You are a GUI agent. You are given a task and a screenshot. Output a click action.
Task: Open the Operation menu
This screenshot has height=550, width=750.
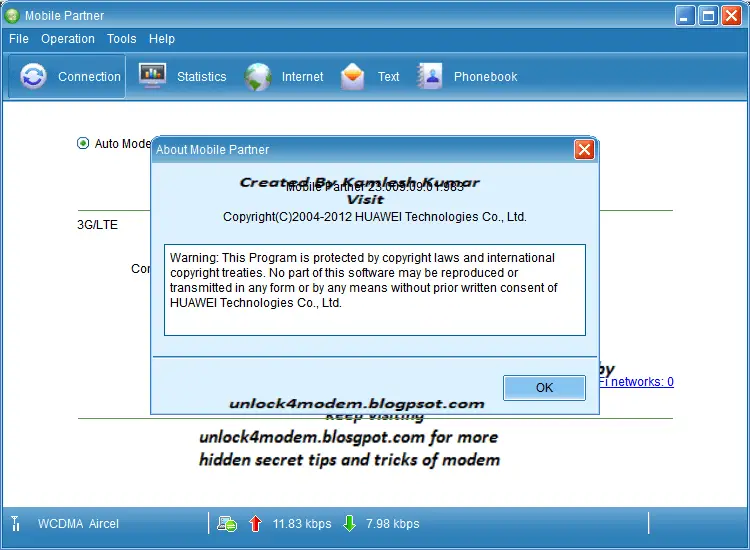[68, 39]
